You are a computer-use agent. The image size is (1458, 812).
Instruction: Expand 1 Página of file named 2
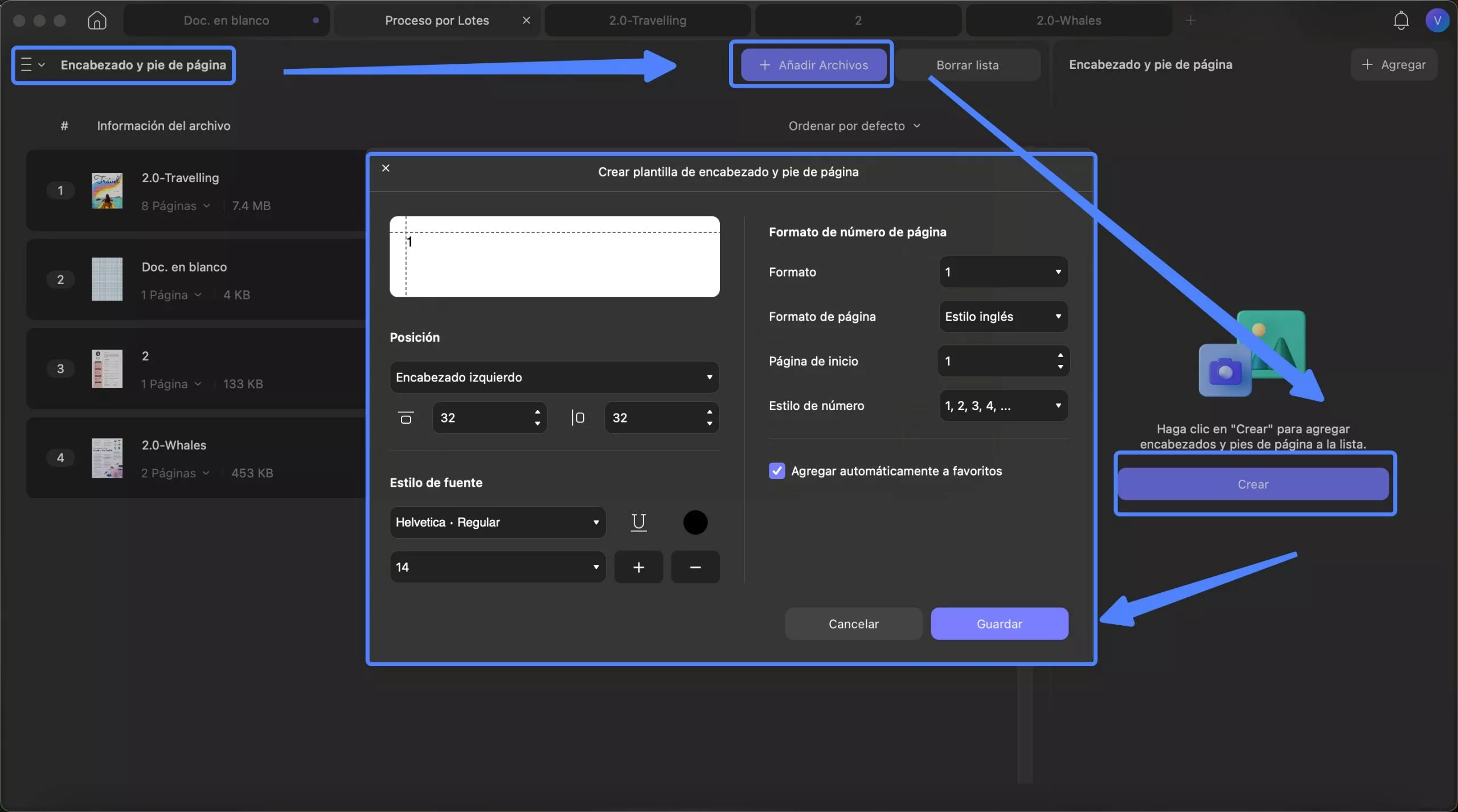171,384
